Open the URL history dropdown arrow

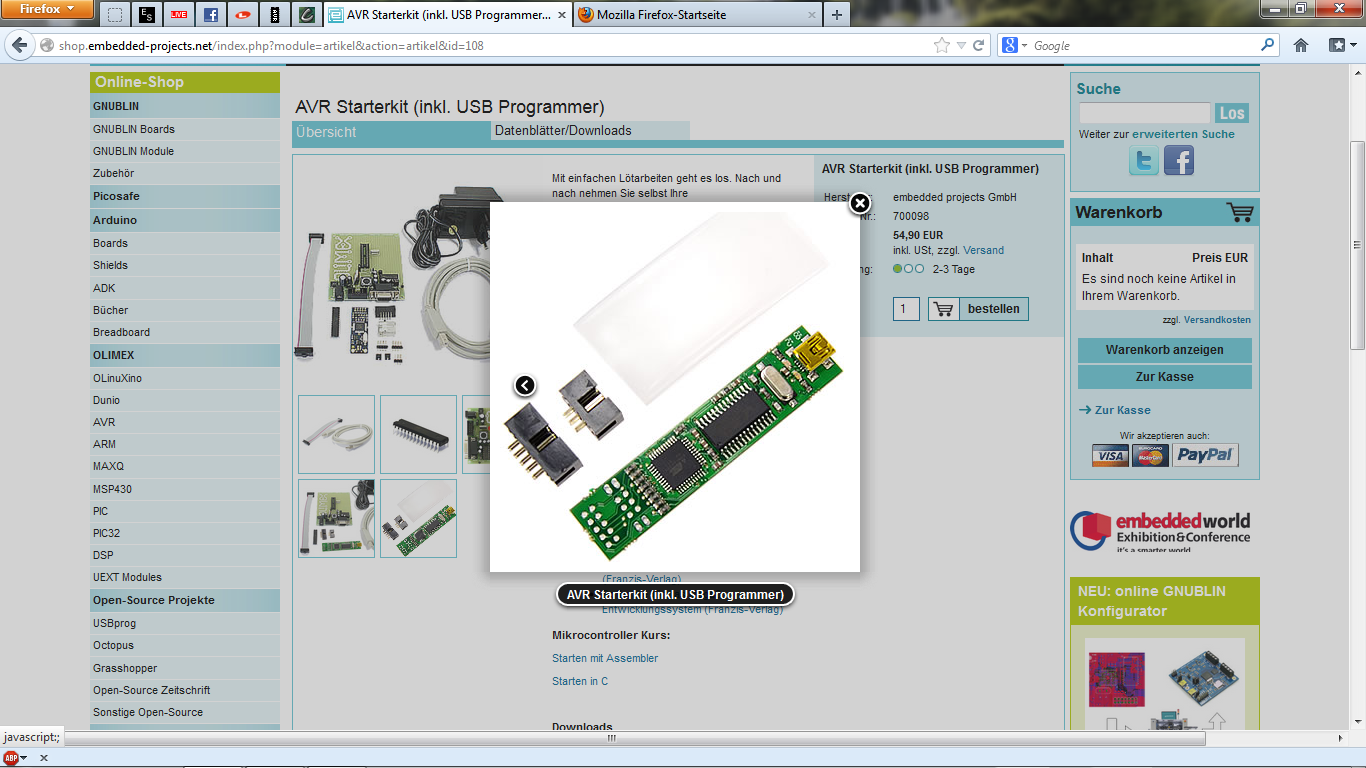point(961,45)
